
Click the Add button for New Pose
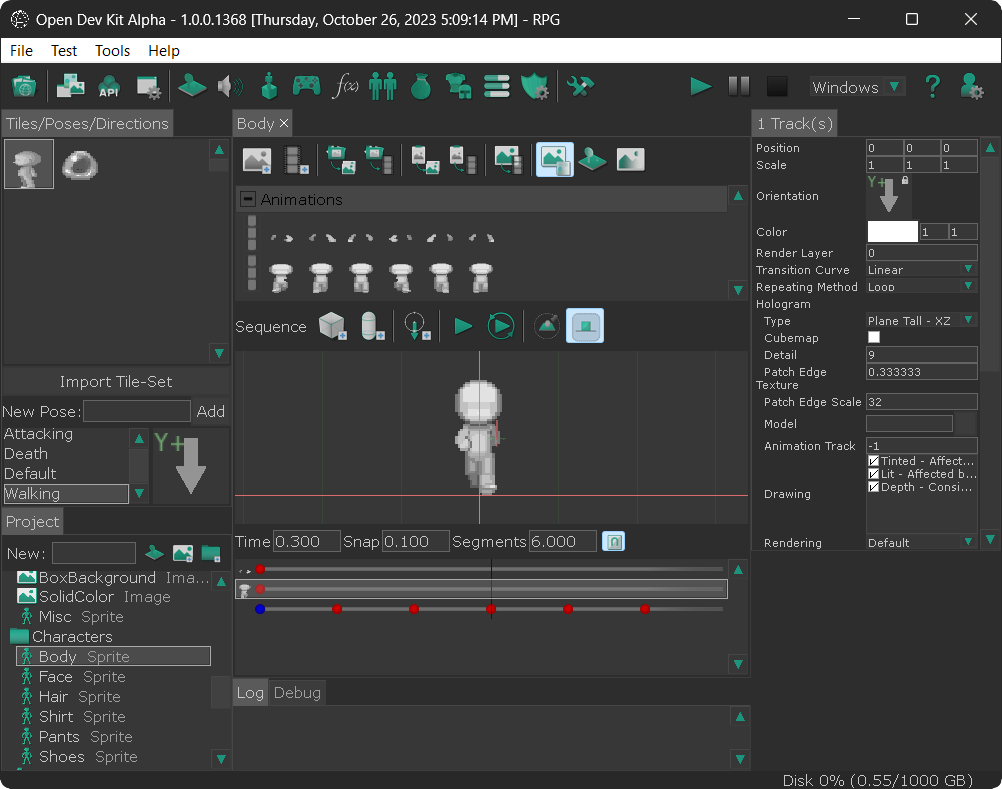click(x=211, y=411)
